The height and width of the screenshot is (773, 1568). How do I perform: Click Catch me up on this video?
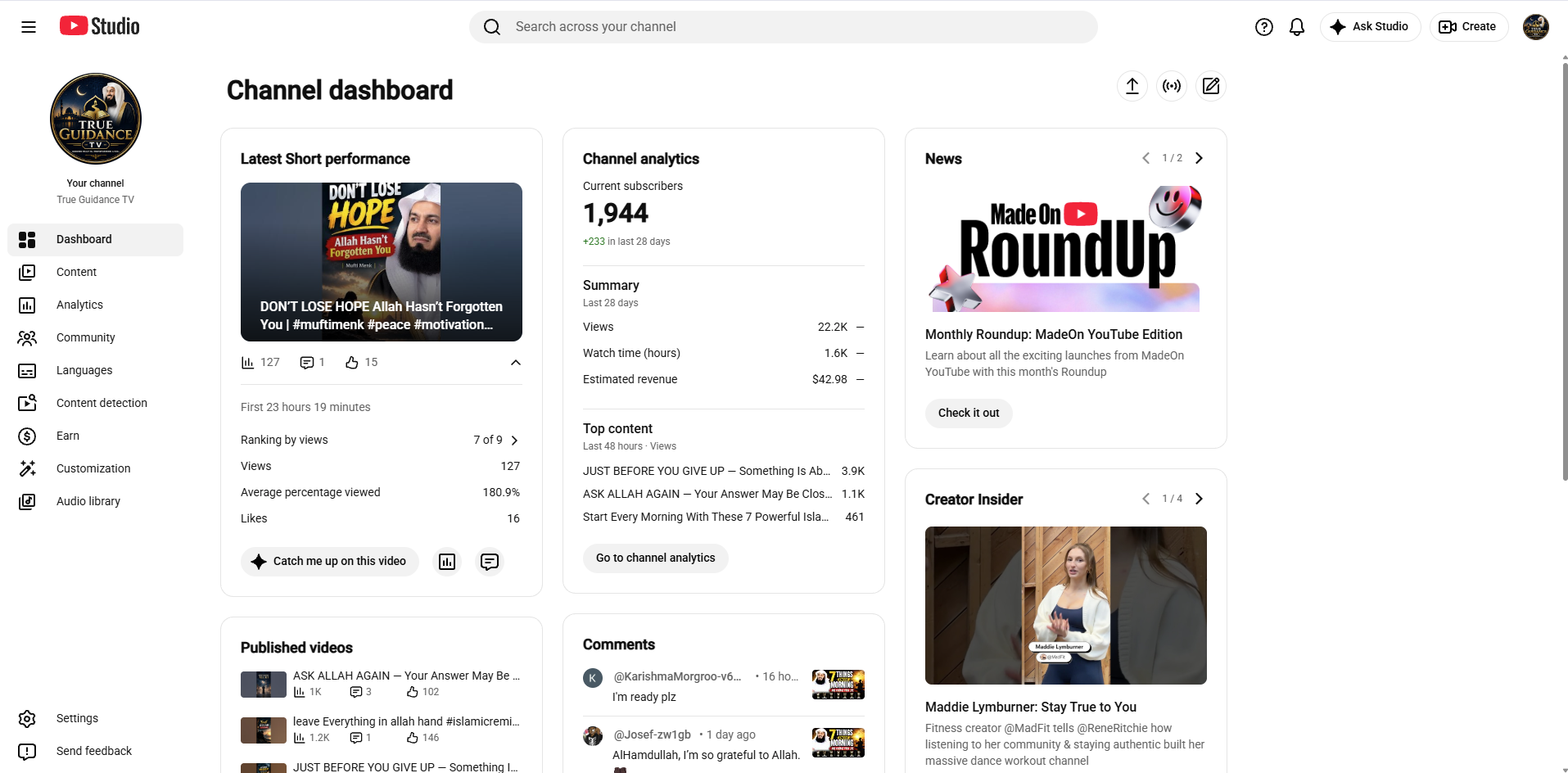[x=330, y=562]
